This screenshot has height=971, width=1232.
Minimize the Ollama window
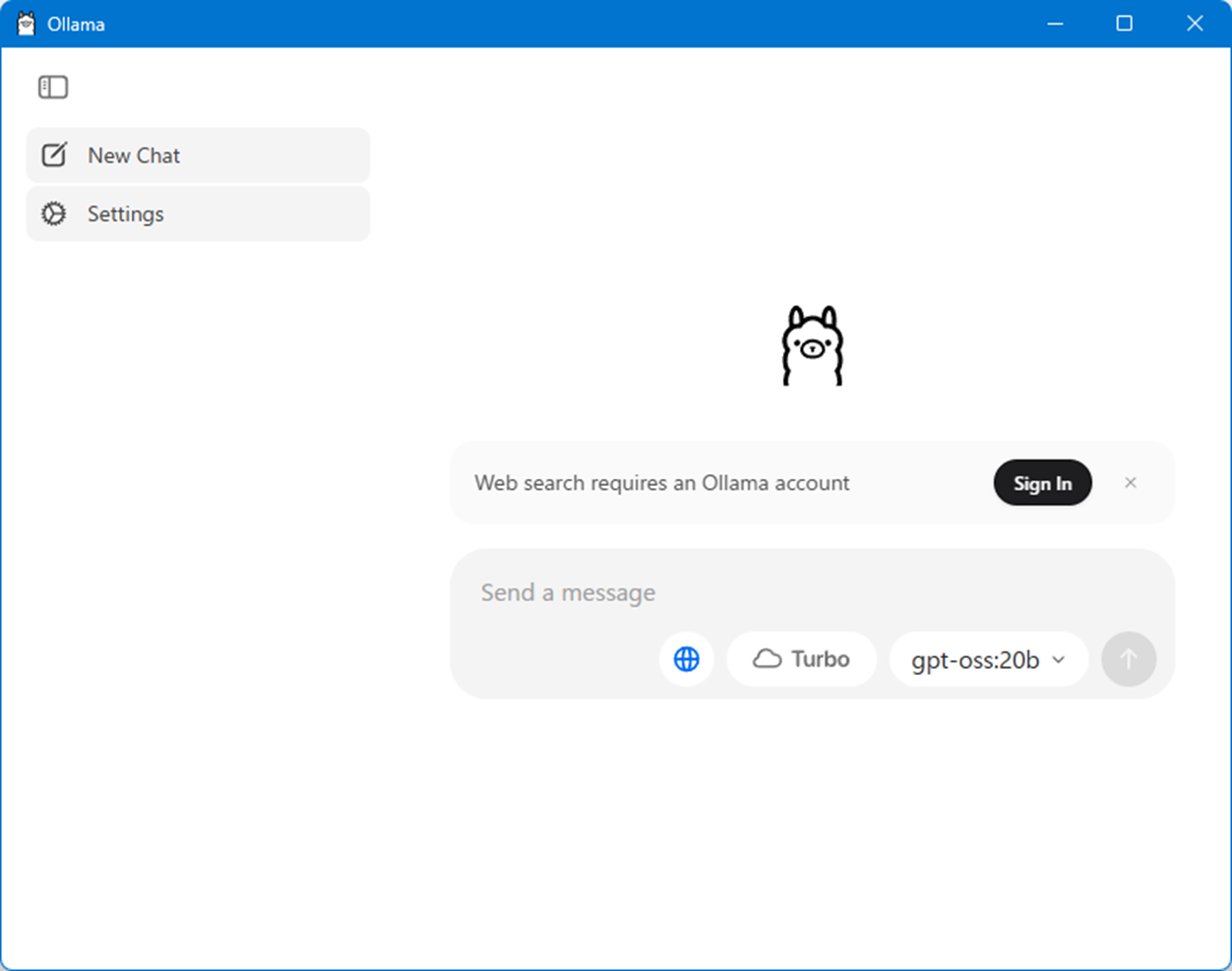pos(1056,24)
